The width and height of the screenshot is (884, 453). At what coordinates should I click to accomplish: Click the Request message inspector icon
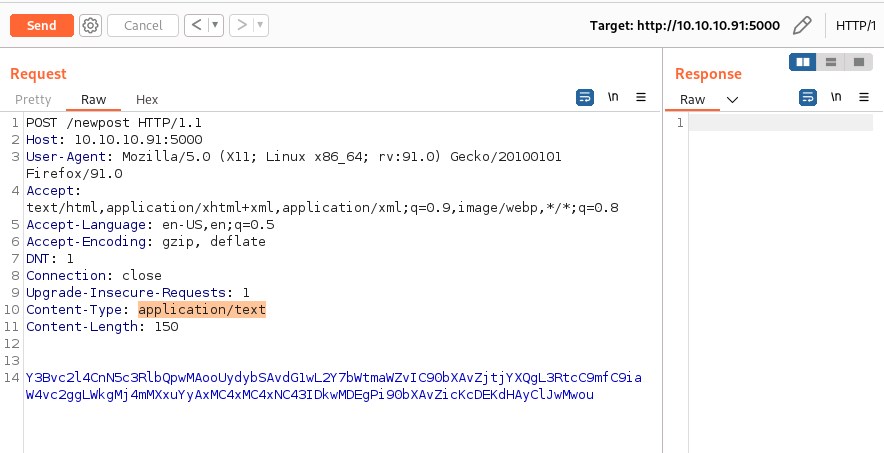click(585, 98)
